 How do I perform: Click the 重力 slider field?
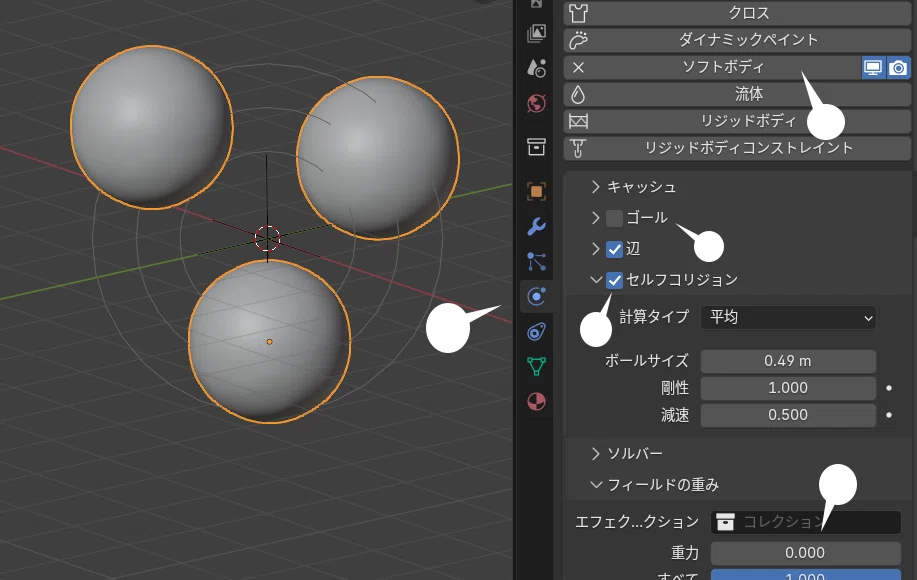pos(806,553)
